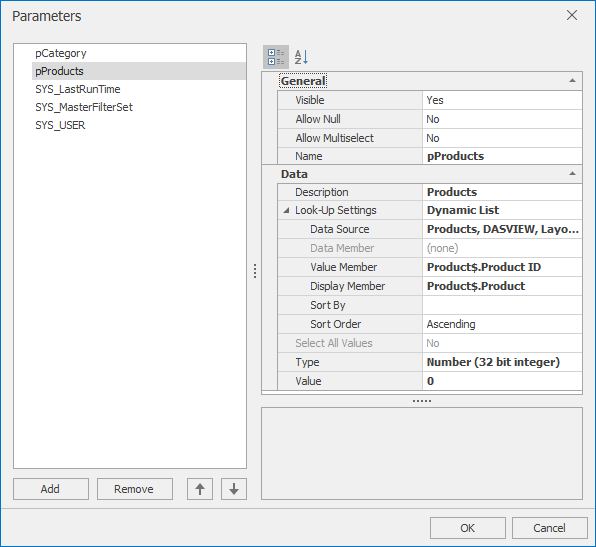Click the Data Source property label
The width and height of the screenshot is (596, 547).
pos(339,229)
